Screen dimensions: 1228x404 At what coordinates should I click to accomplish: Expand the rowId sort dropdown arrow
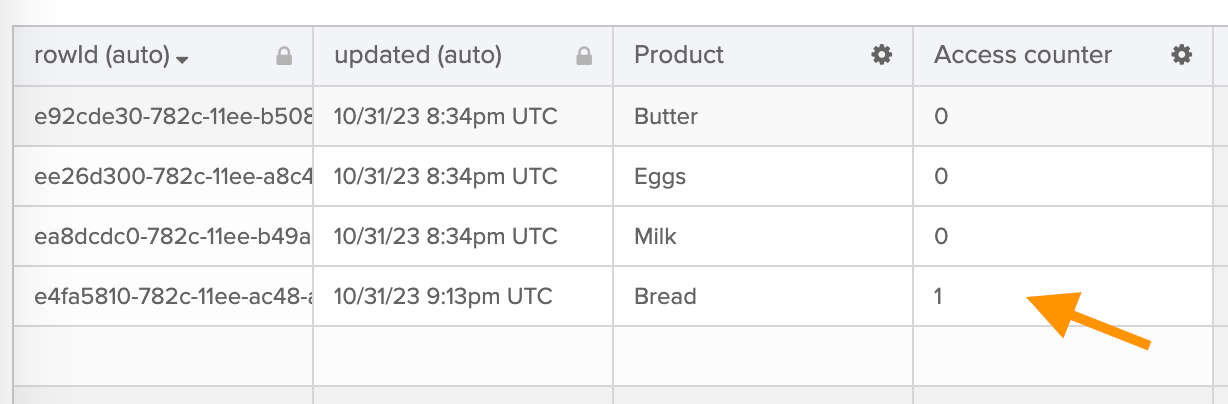point(182,59)
